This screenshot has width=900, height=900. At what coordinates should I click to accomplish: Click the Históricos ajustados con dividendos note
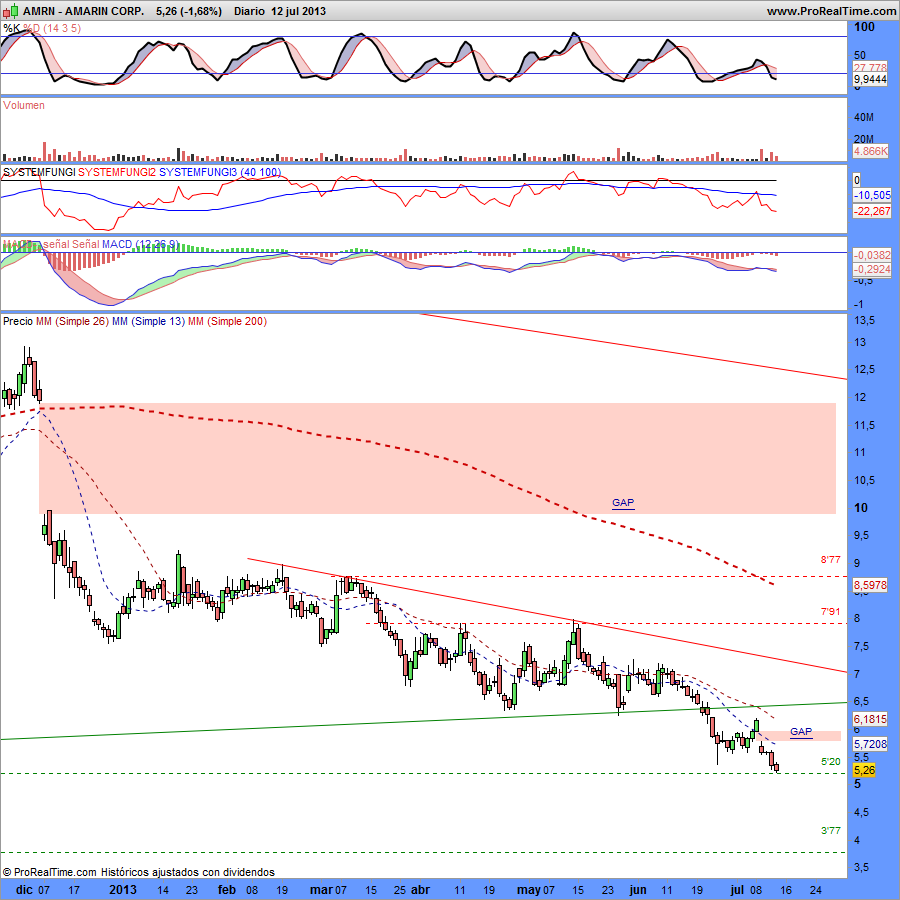(188, 872)
